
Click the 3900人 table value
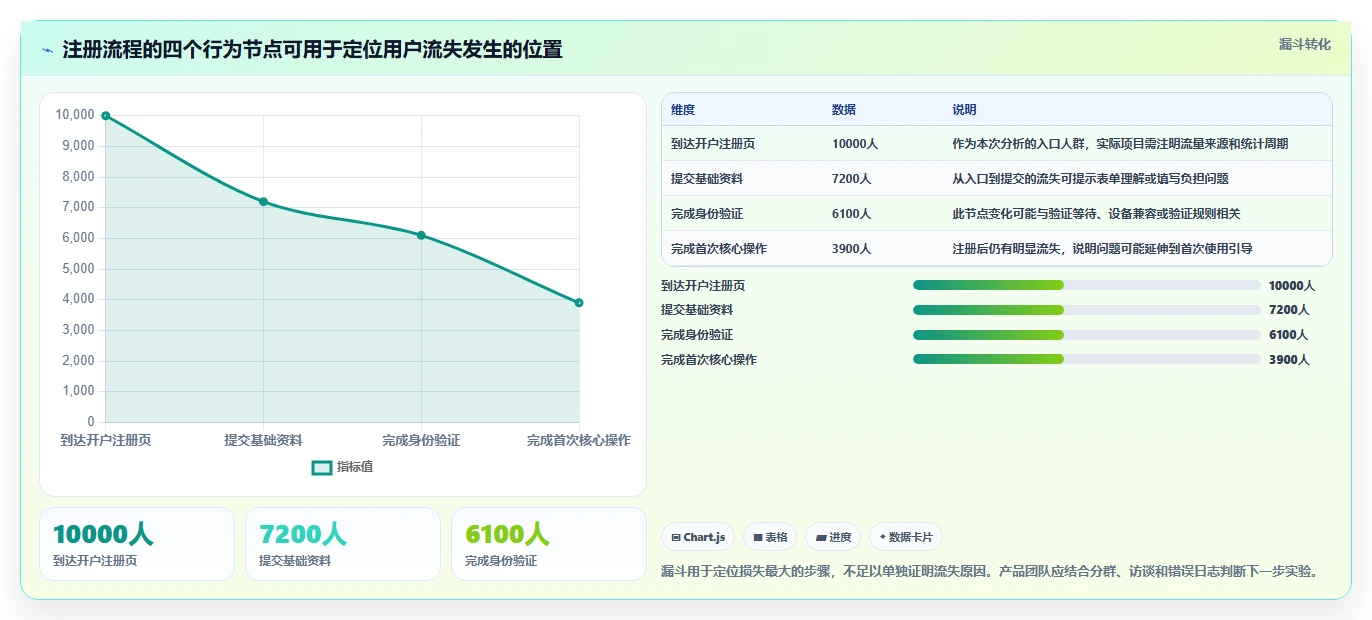click(x=852, y=249)
